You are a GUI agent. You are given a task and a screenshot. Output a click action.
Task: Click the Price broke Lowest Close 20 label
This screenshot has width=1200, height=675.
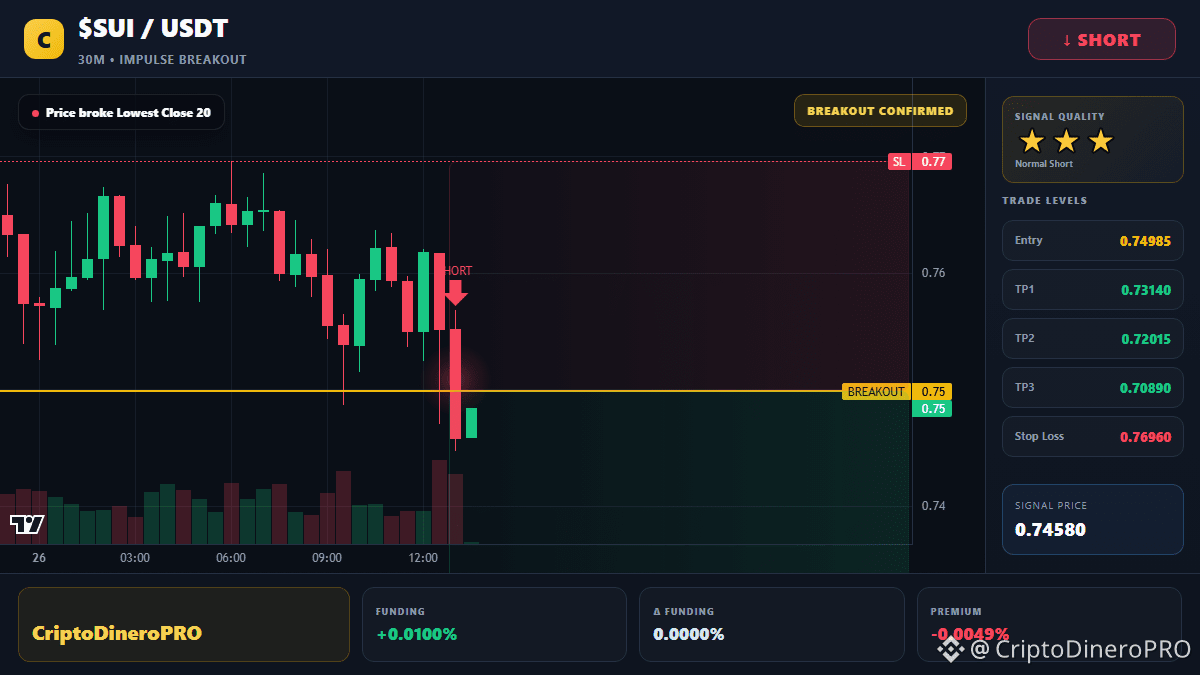(x=121, y=113)
